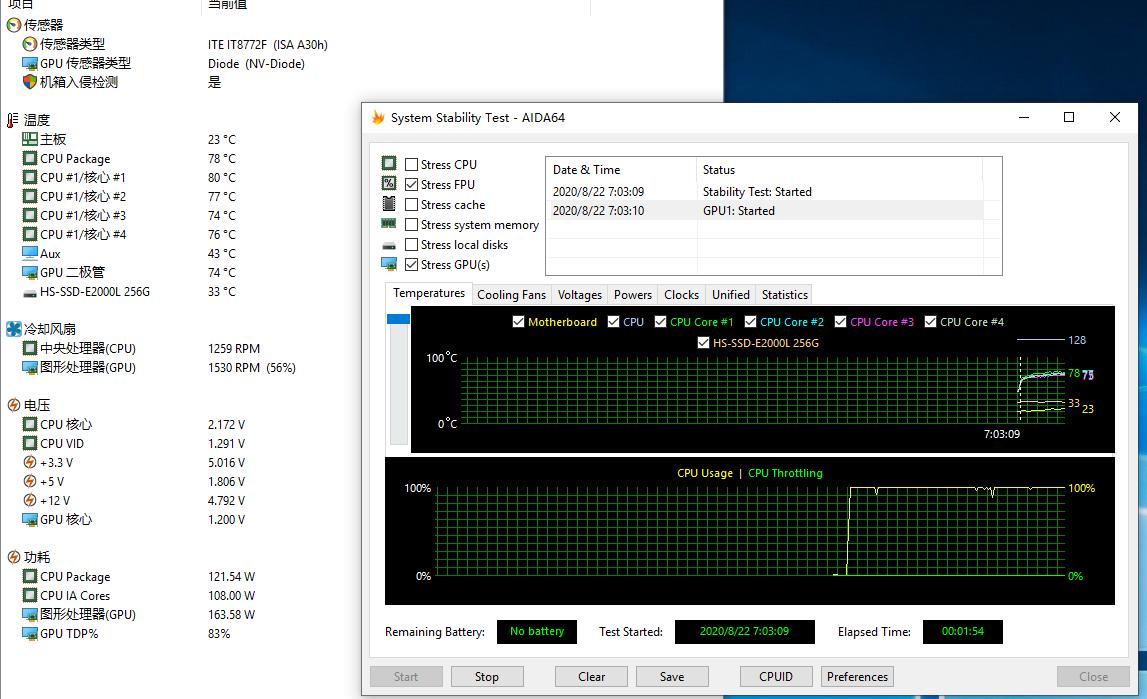
Task: Enable the Stress cache checkbox
Action: pyautogui.click(x=412, y=205)
